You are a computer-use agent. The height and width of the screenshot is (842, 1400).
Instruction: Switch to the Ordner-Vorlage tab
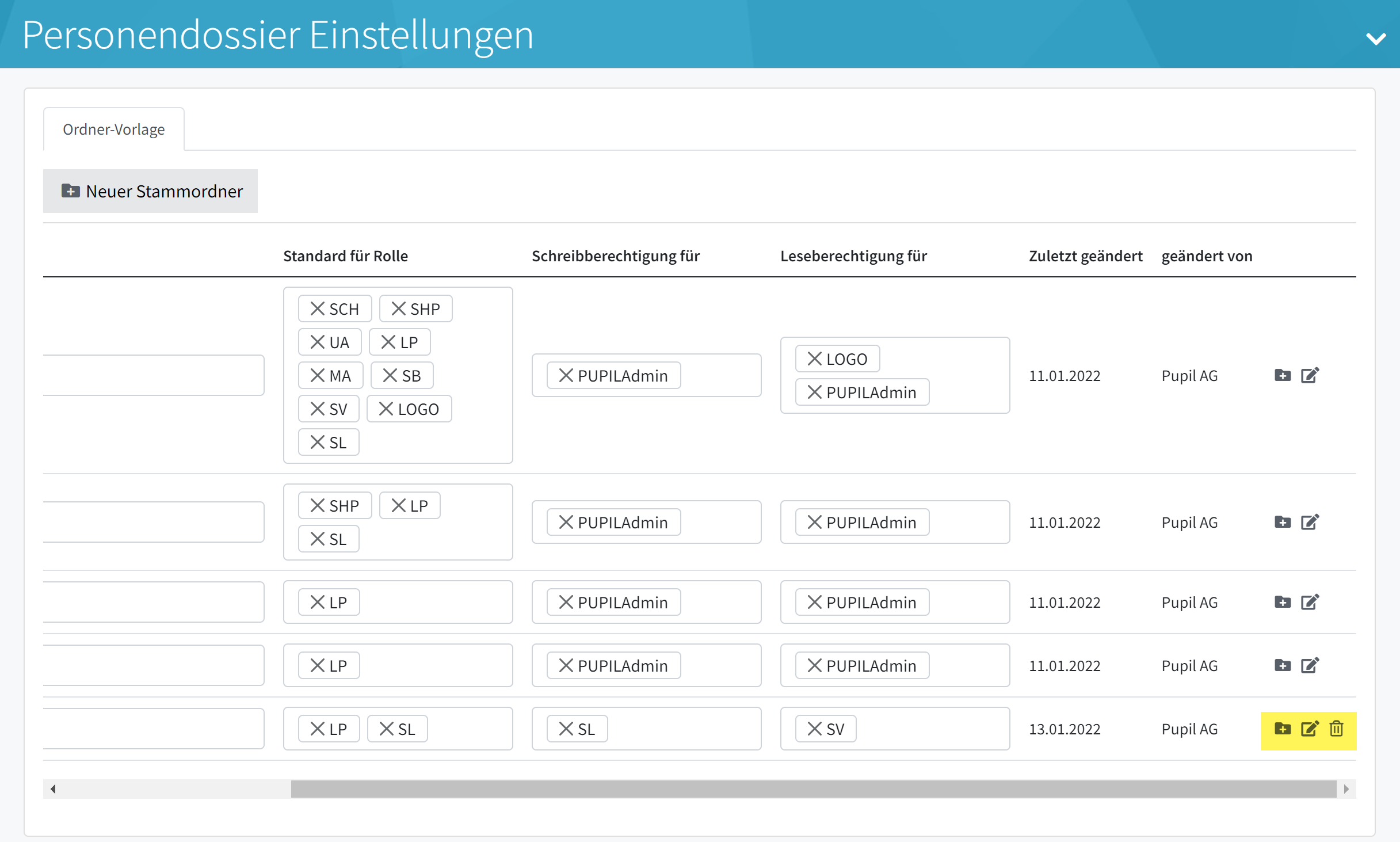114,129
